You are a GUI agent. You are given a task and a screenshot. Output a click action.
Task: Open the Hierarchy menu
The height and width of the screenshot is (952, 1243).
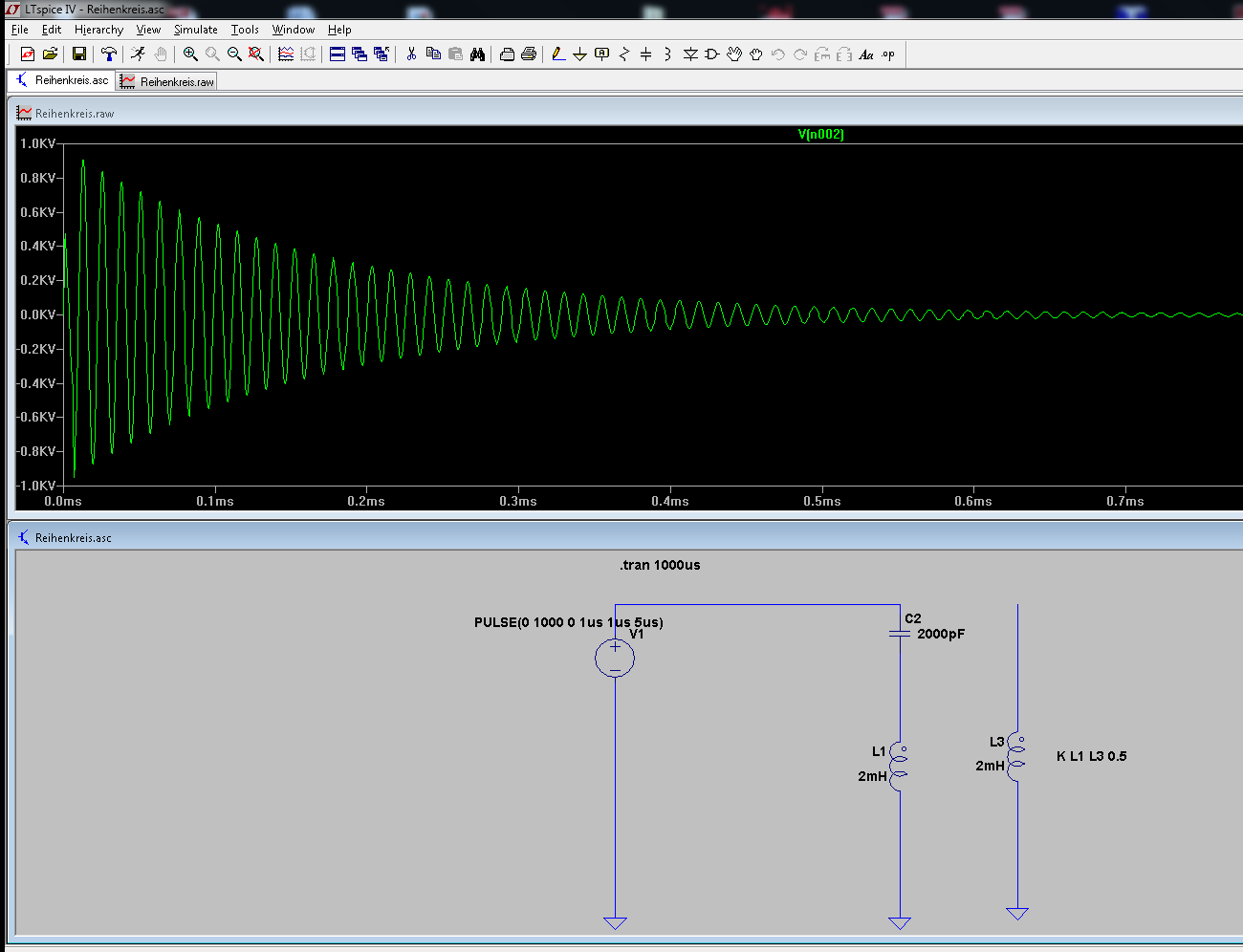coord(98,30)
